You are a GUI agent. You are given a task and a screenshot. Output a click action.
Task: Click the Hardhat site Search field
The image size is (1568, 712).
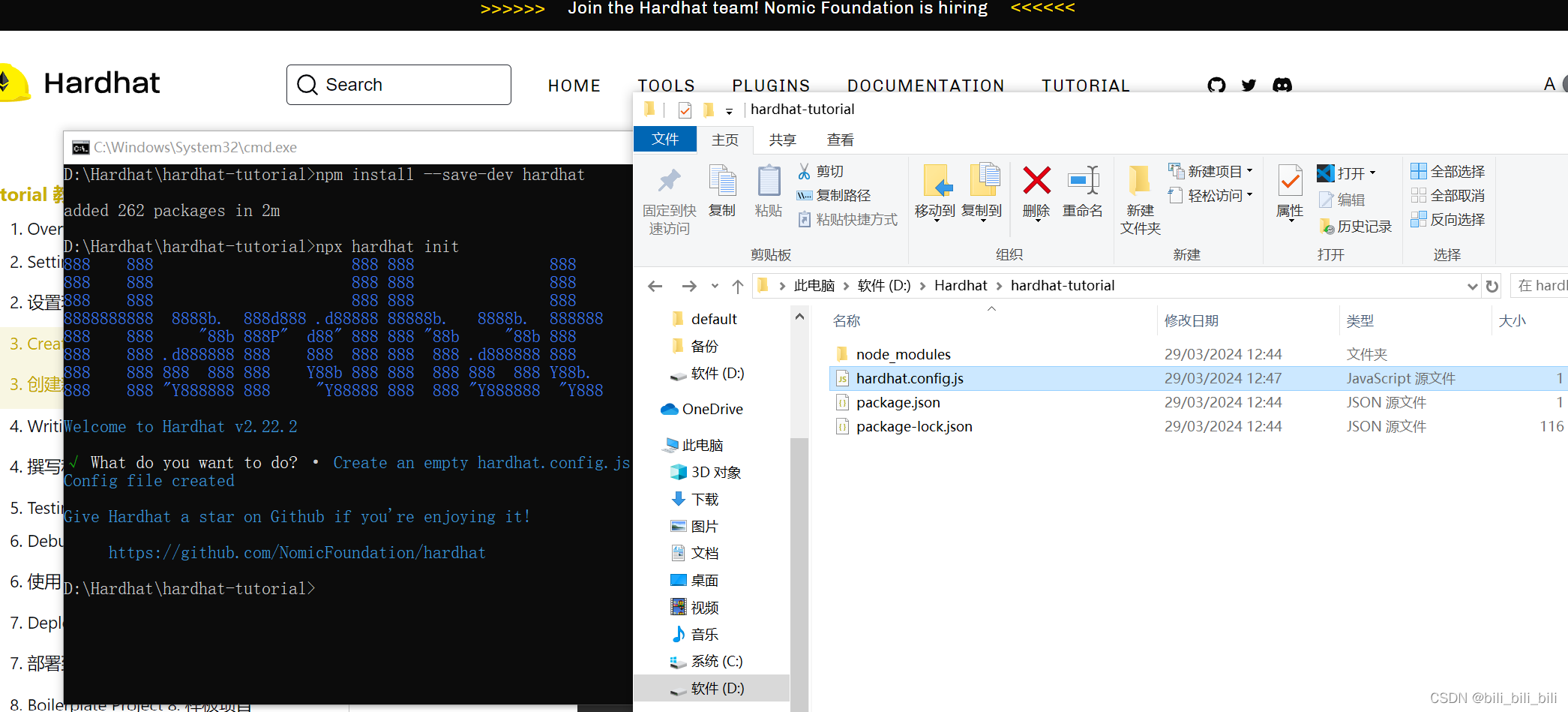[399, 85]
